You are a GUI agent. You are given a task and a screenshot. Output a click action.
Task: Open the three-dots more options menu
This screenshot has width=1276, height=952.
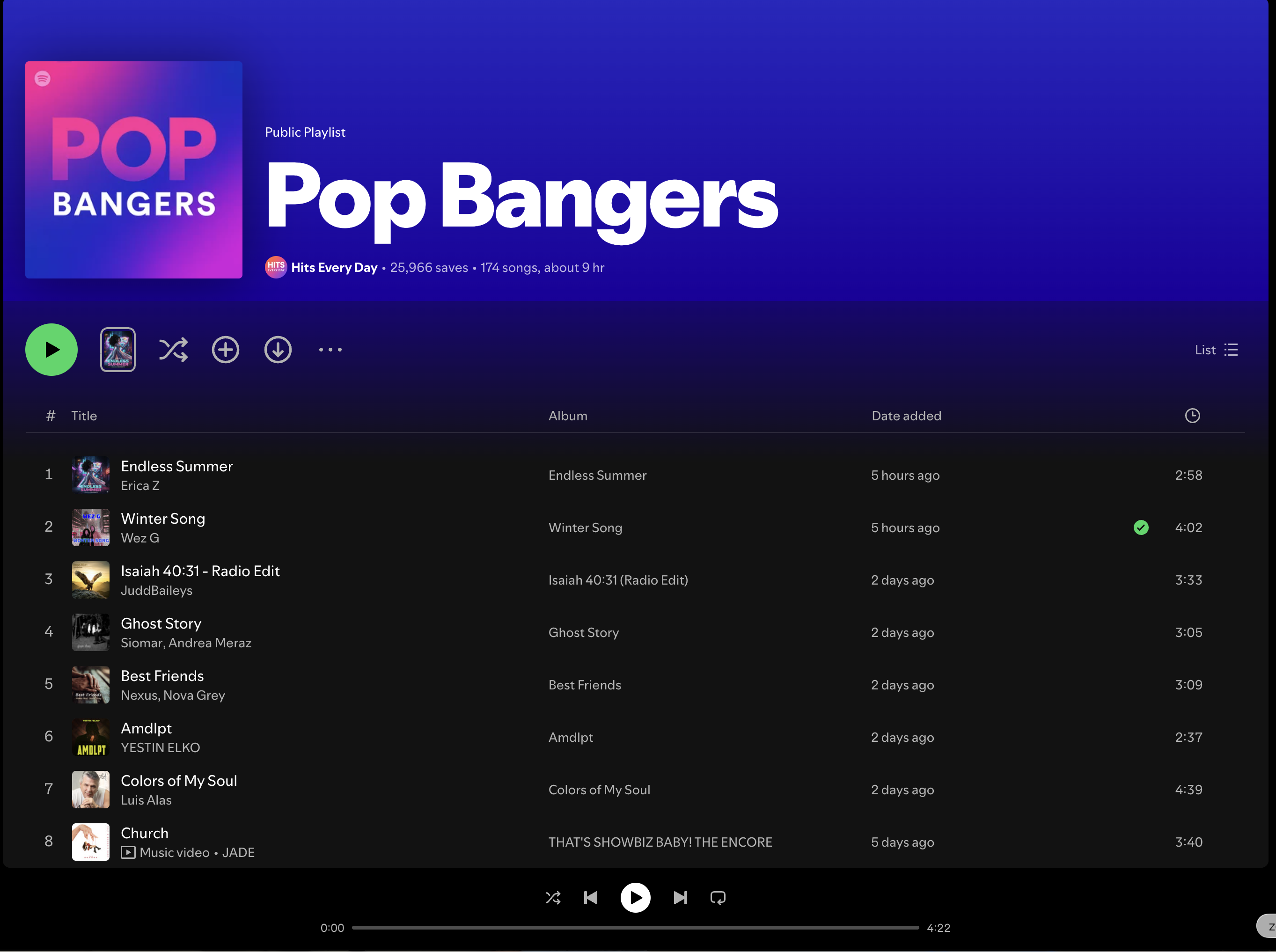tap(330, 350)
